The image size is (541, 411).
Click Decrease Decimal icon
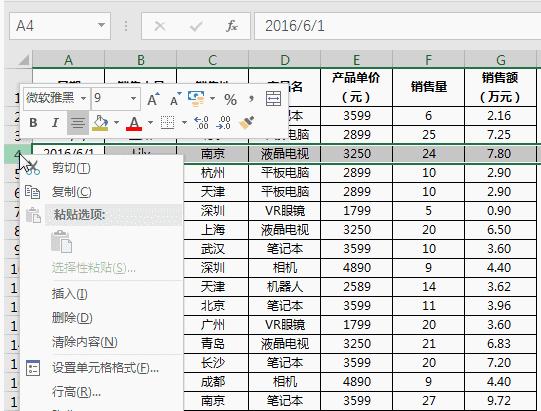(x=223, y=123)
